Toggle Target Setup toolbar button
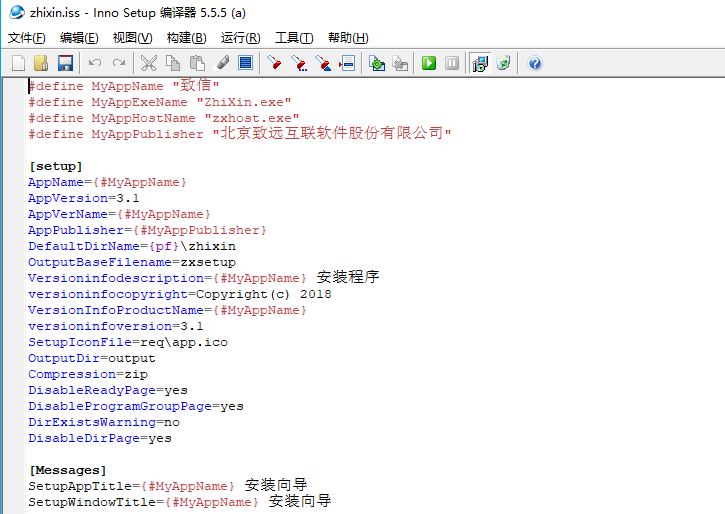The image size is (725, 514). pos(480,63)
